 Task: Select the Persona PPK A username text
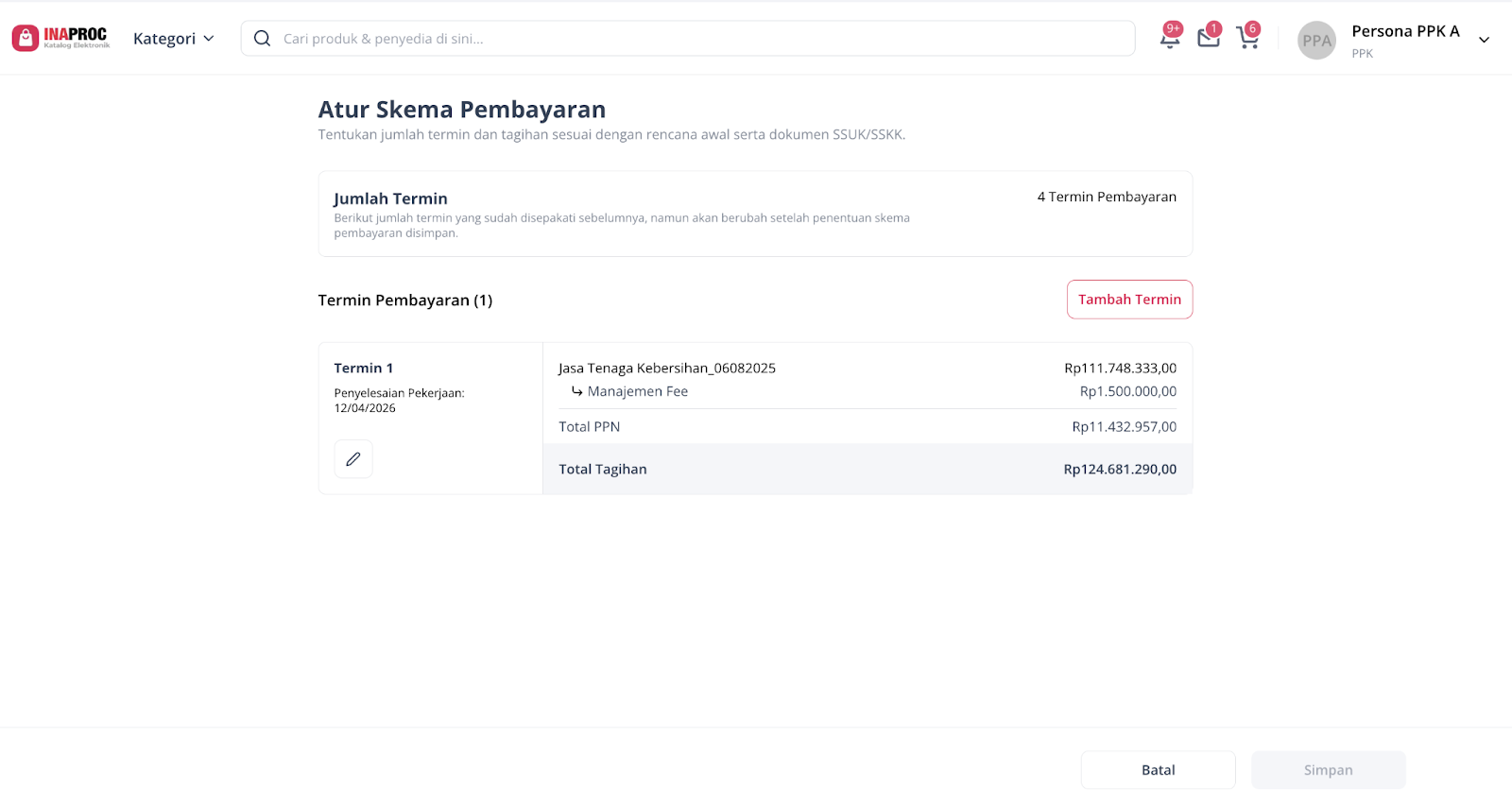(x=1405, y=31)
